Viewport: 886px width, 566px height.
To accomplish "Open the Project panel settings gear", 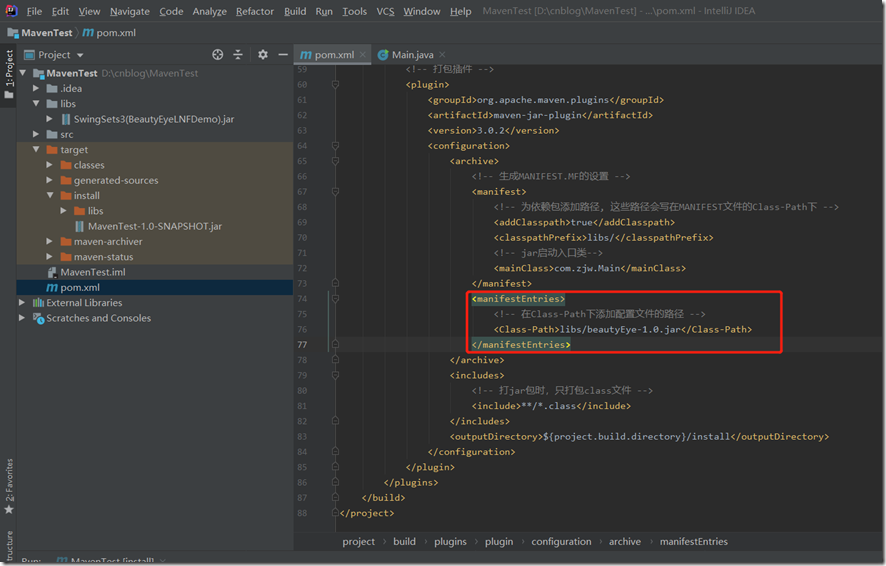I will (263, 55).
